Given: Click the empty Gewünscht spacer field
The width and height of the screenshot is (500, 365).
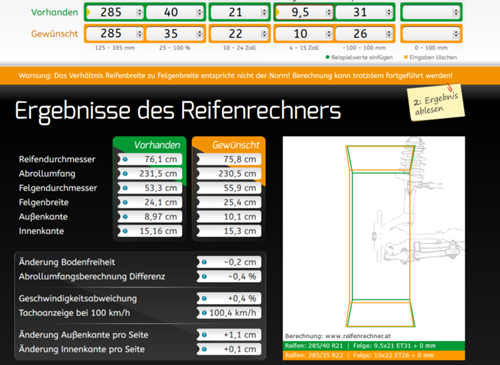Looking at the screenshot, I should pos(431,34).
